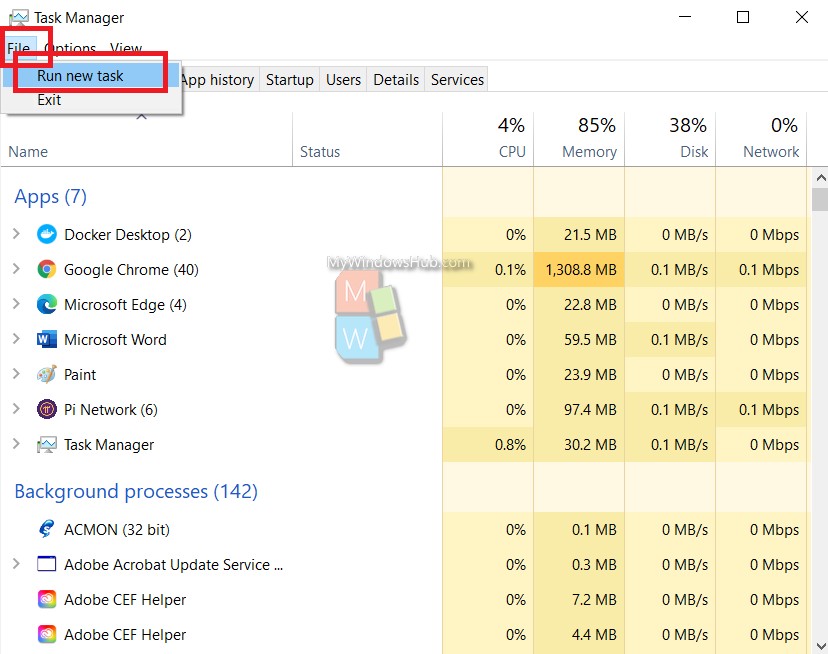This screenshot has height=654, width=828.
Task: Choose Run new task from File menu
Action: (91, 76)
